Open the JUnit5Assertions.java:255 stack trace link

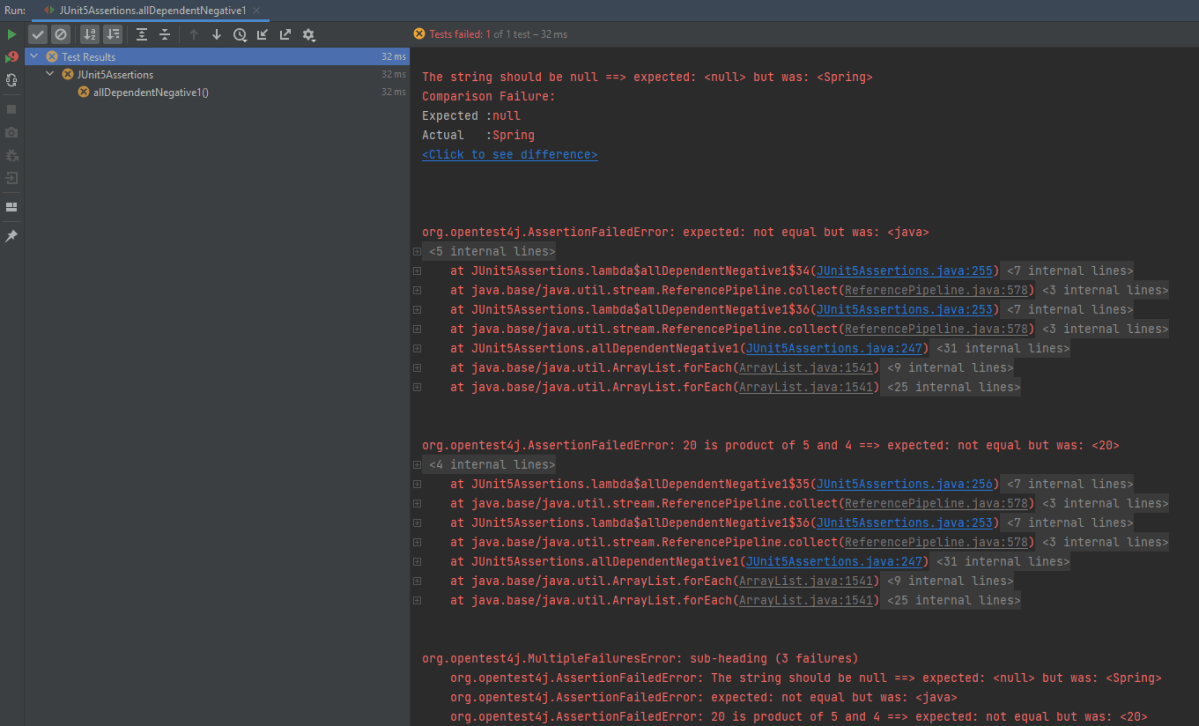click(x=906, y=271)
